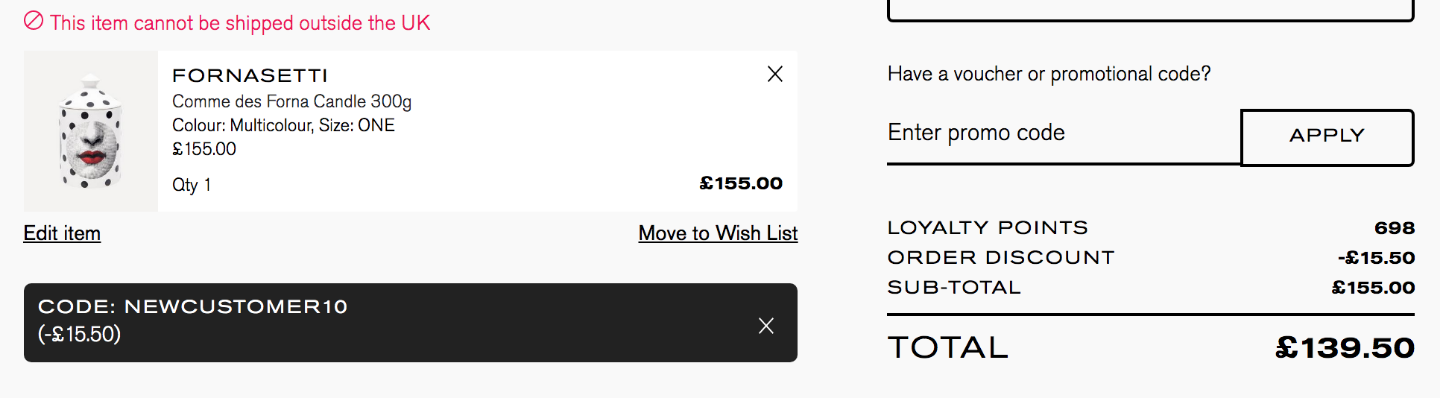
Task: Click the Colour: Multicolour, Size: ONE text
Action: click(284, 126)
